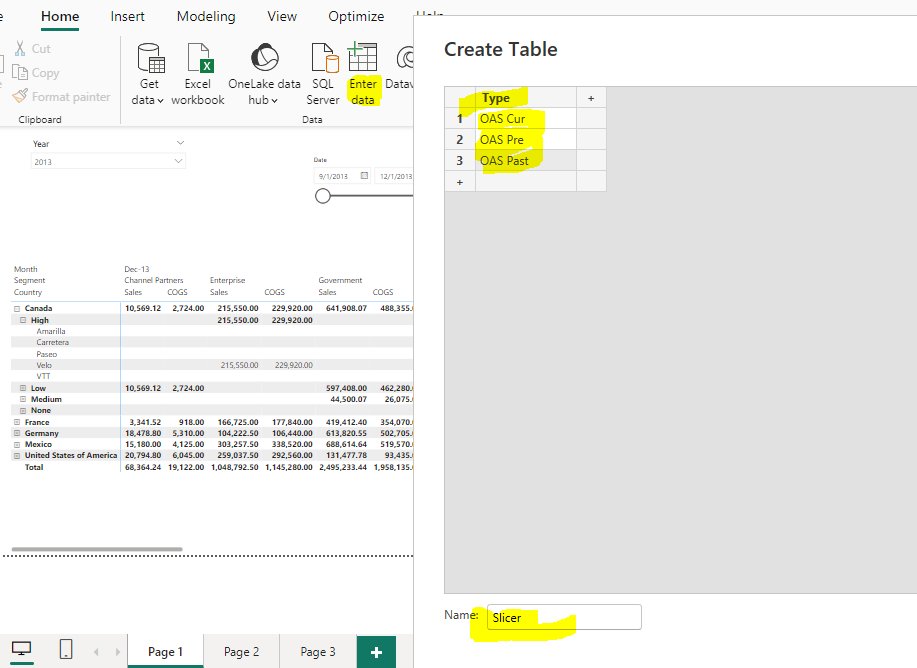Open the 2013 year dropdown
The width and height of the screenshot is (917, 668).
point(108,161)
